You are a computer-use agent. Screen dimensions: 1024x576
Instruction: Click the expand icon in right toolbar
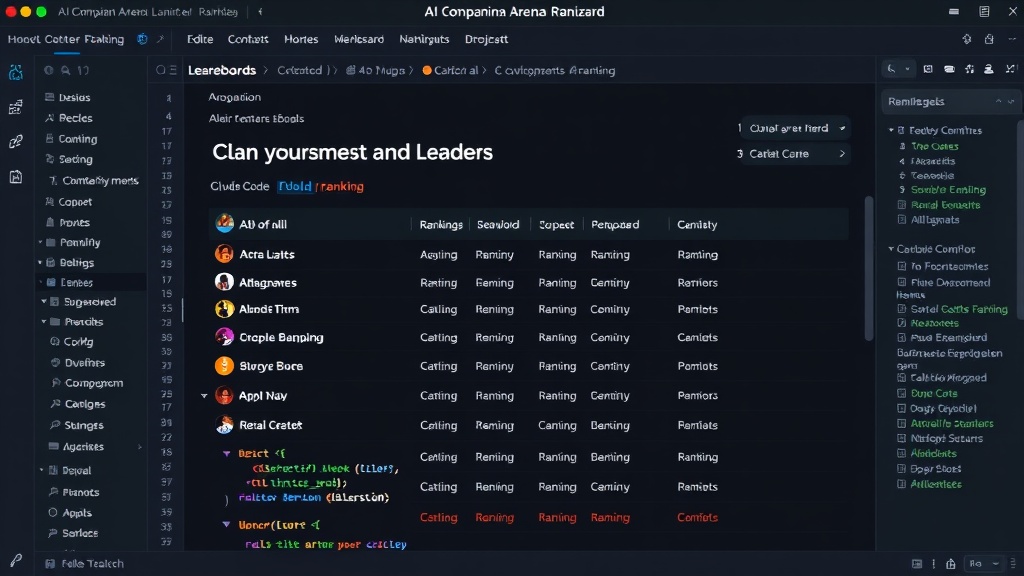point(1010,69)
